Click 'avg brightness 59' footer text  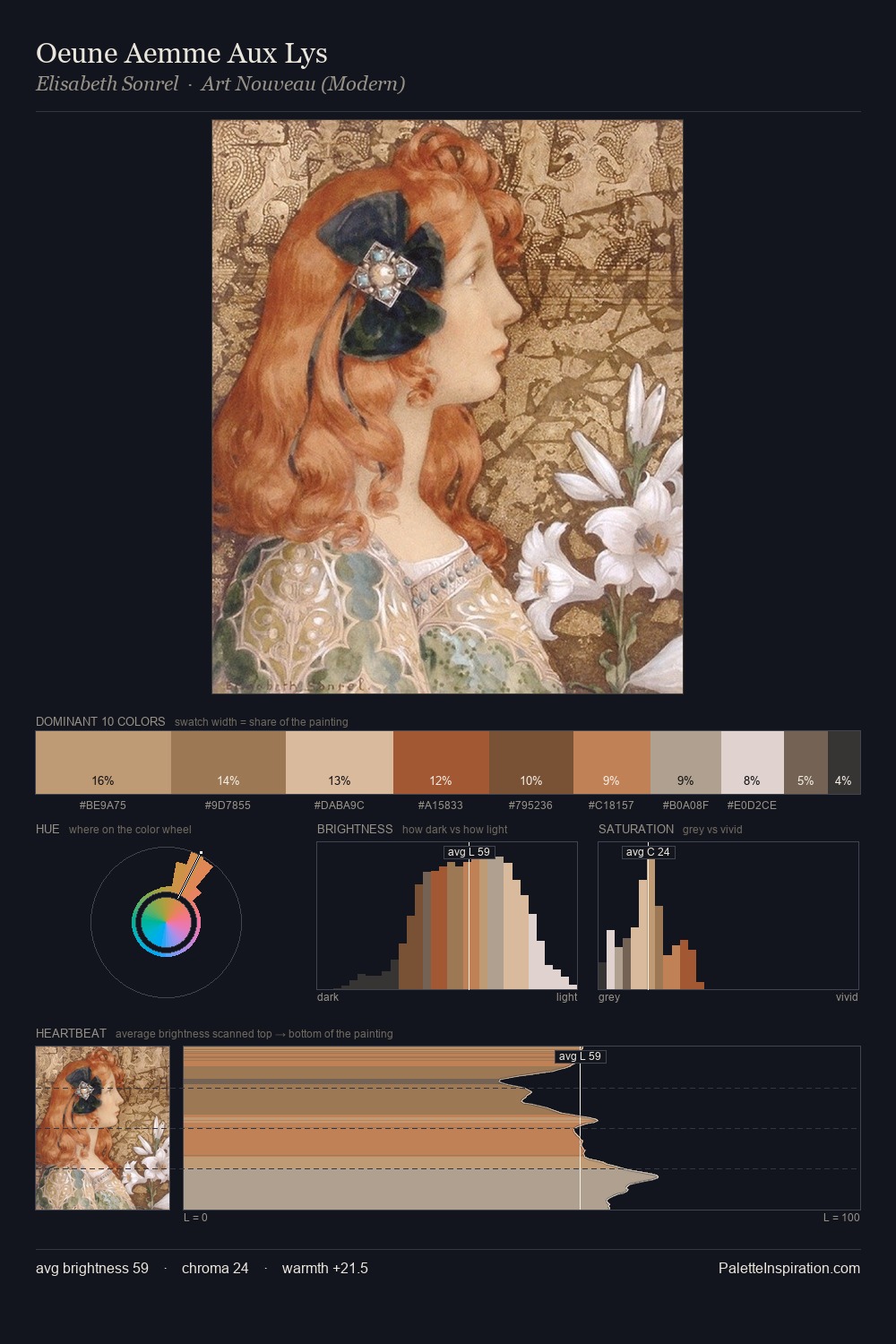pos(92,1268)
